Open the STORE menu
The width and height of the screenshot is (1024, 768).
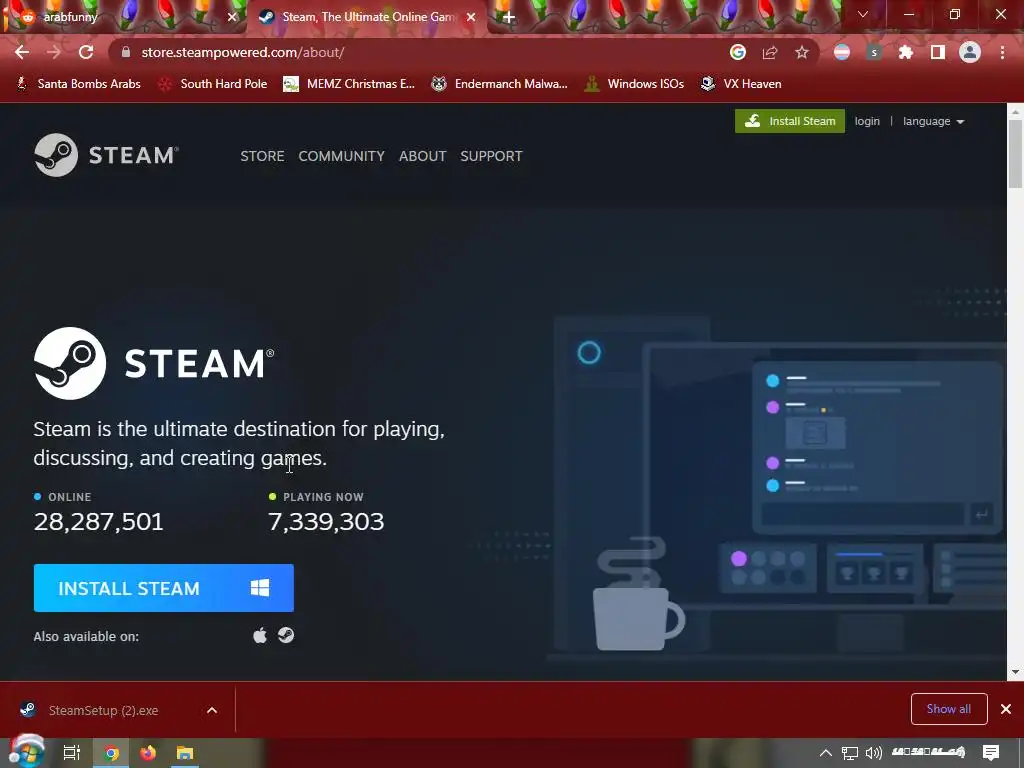[262, 156]
